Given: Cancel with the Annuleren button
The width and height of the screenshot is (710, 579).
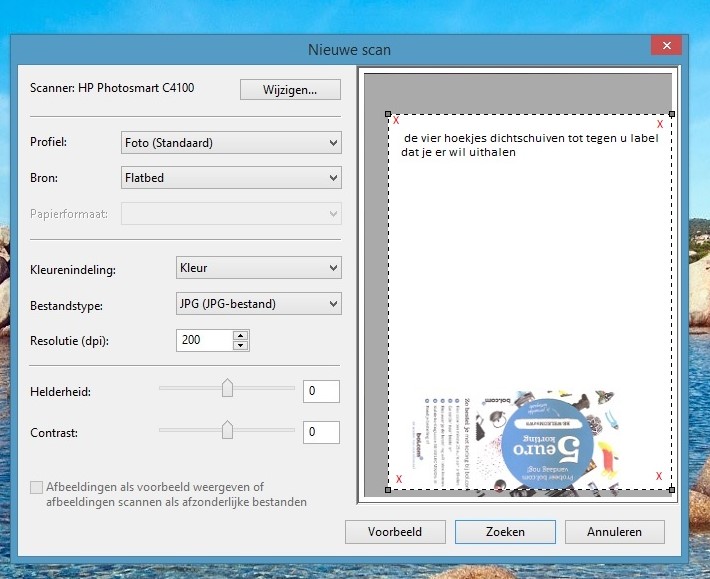Looking at the screenshot, I should pyautogui.click(x=615, y=532).
